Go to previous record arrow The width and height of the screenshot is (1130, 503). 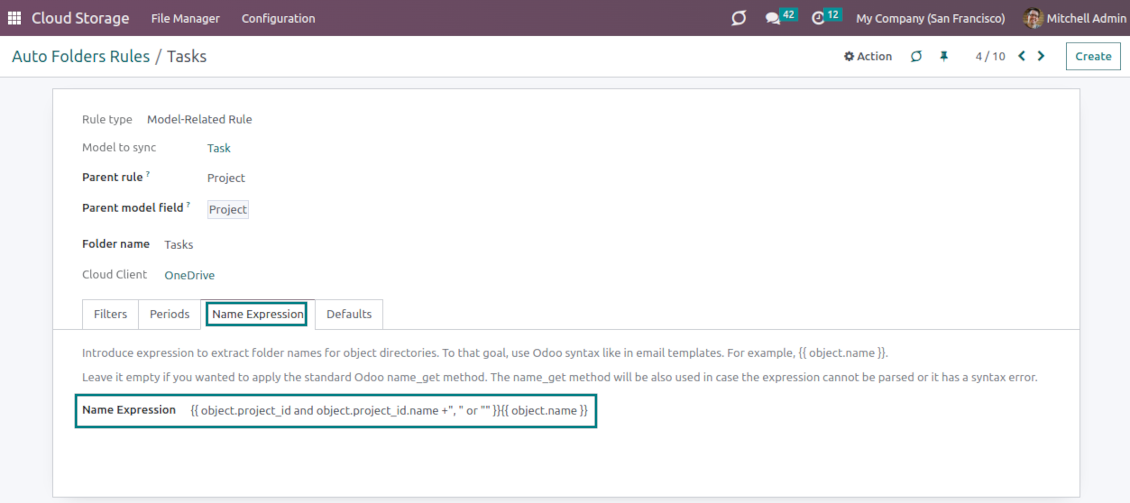pos(1021,56)
